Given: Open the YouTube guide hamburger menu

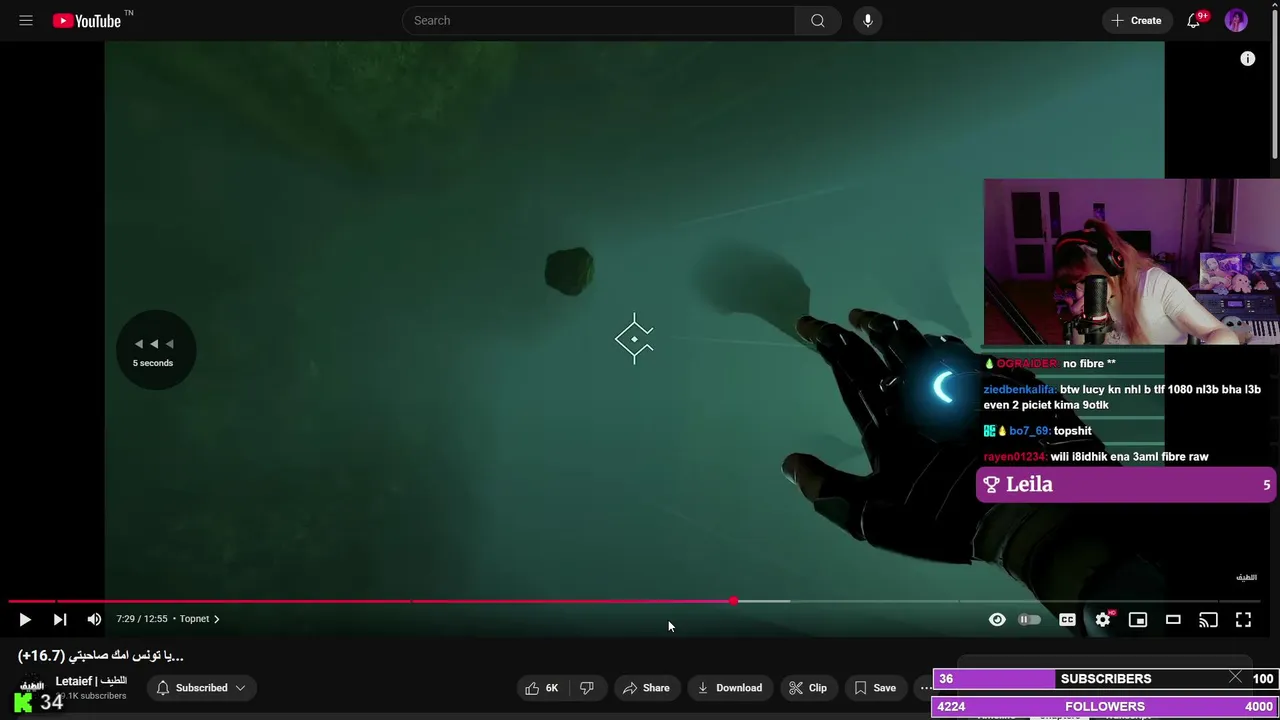Looking at the screenshot, I should point(26,20).
